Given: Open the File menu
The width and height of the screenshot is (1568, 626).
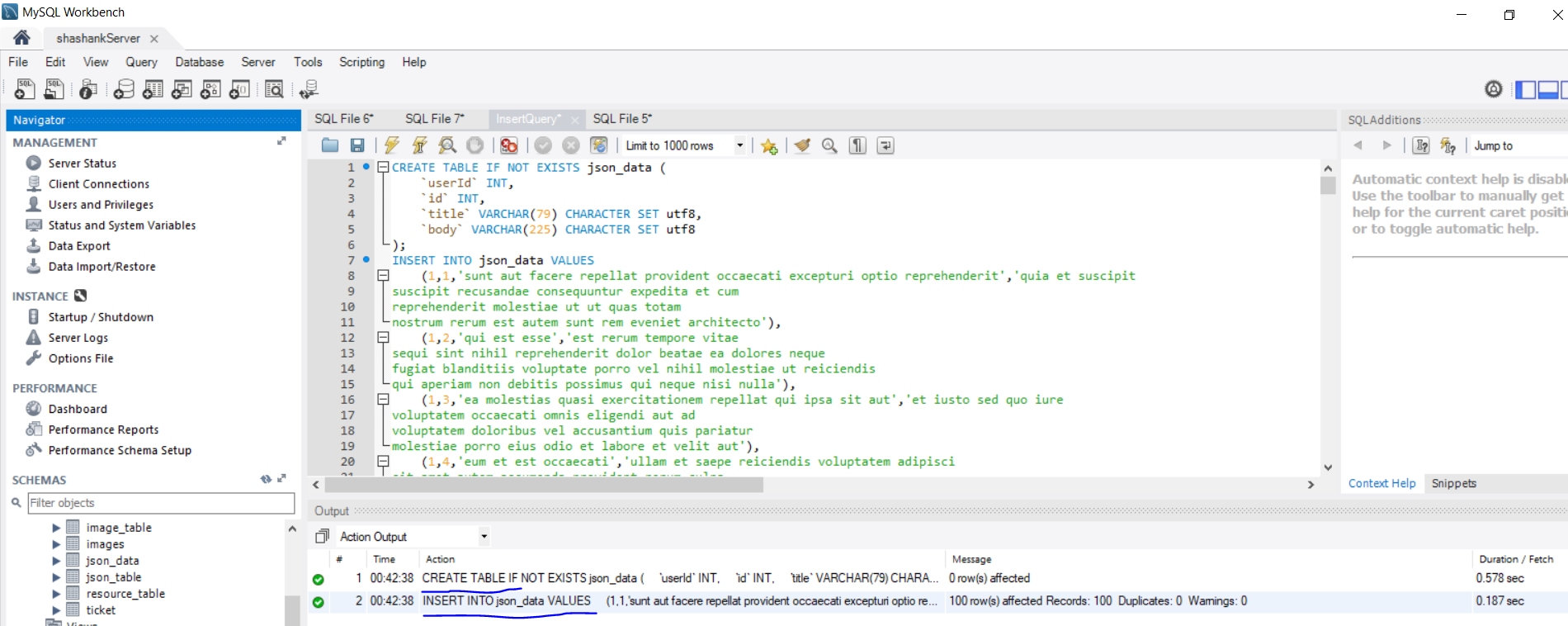Looking at the screenshot, I should 18,62.
